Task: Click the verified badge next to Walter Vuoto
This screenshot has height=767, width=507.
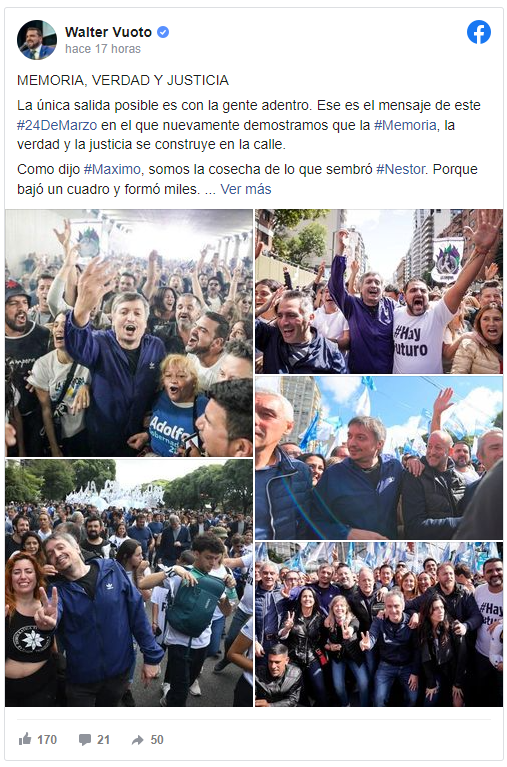Action: (x=163, y=32)
